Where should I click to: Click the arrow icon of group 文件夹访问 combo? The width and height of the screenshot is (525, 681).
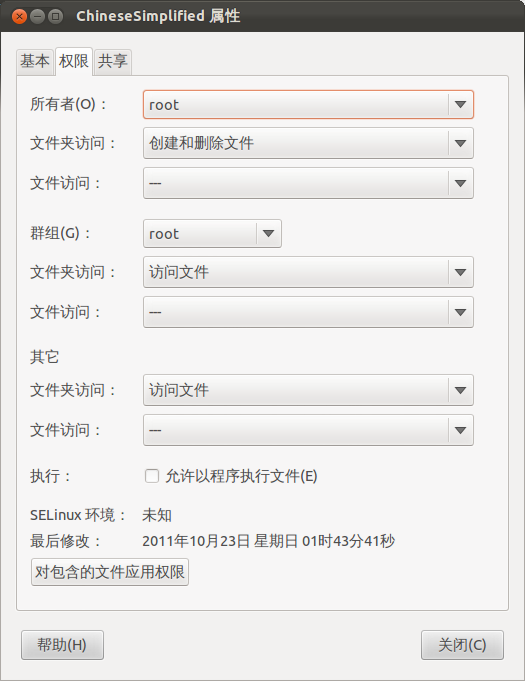click(460, 272)
